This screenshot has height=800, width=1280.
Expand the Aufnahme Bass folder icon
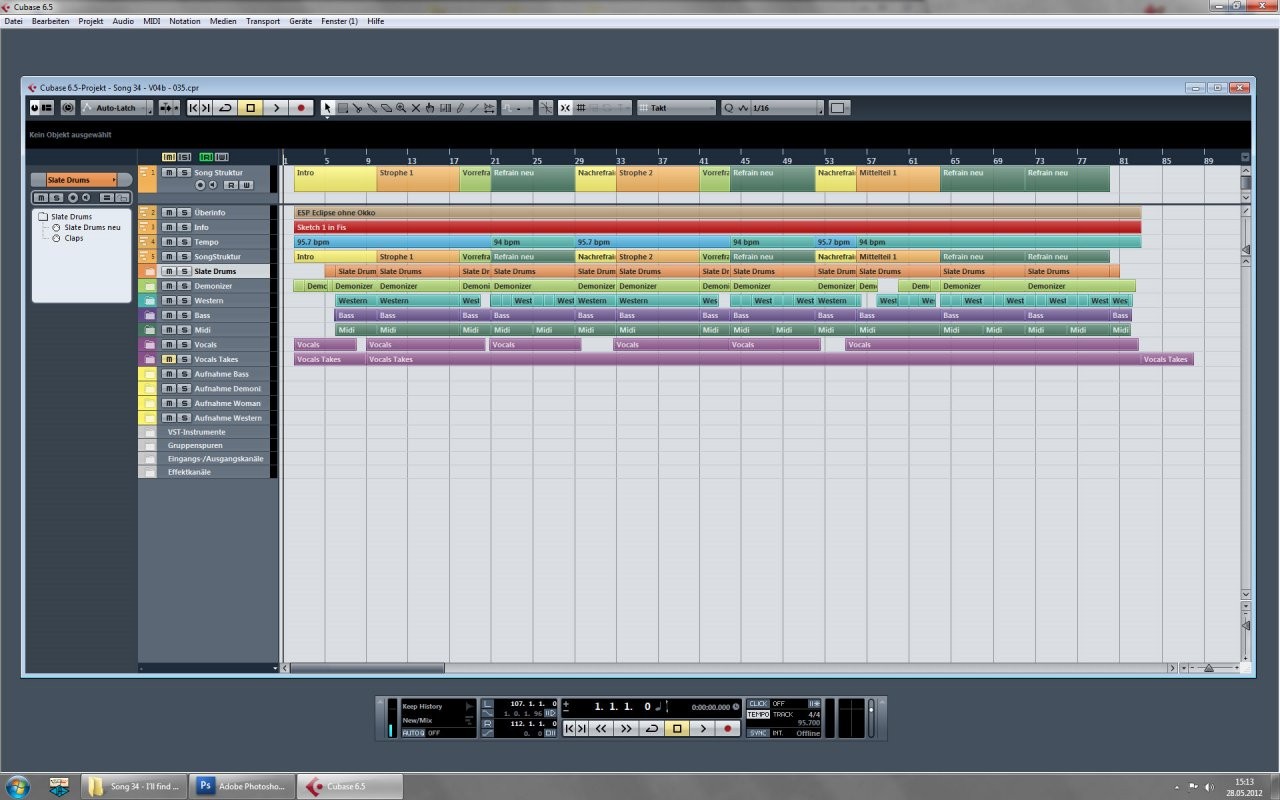[x=149, y=374]
